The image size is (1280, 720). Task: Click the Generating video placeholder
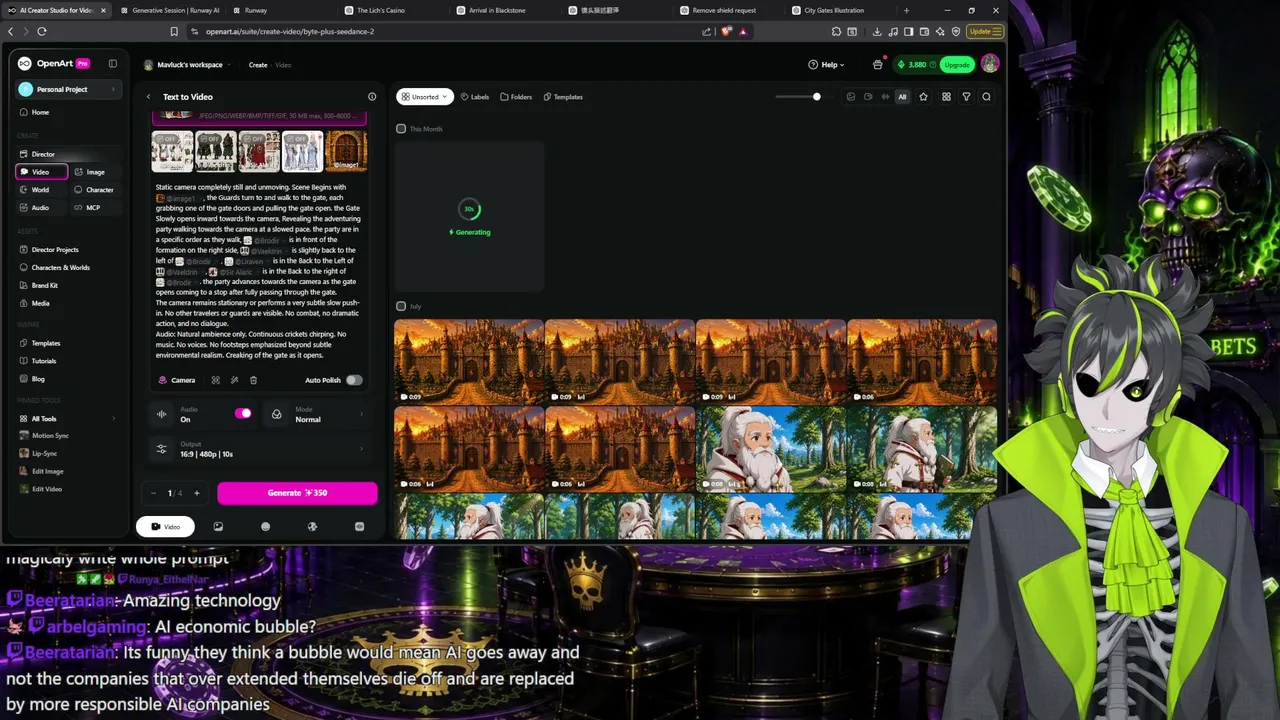pyautogui.click(x=469, y=216)
